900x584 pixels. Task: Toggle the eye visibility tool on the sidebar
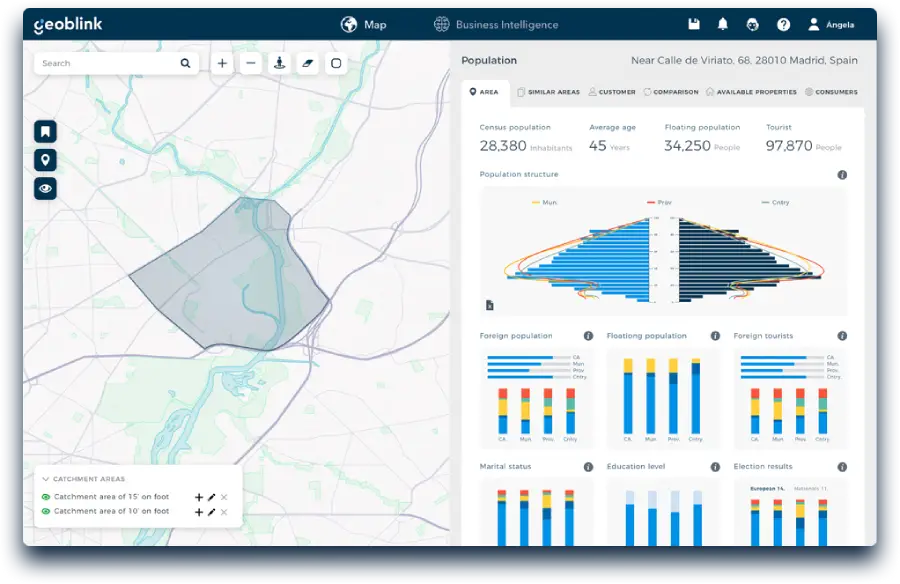point(45,189)
